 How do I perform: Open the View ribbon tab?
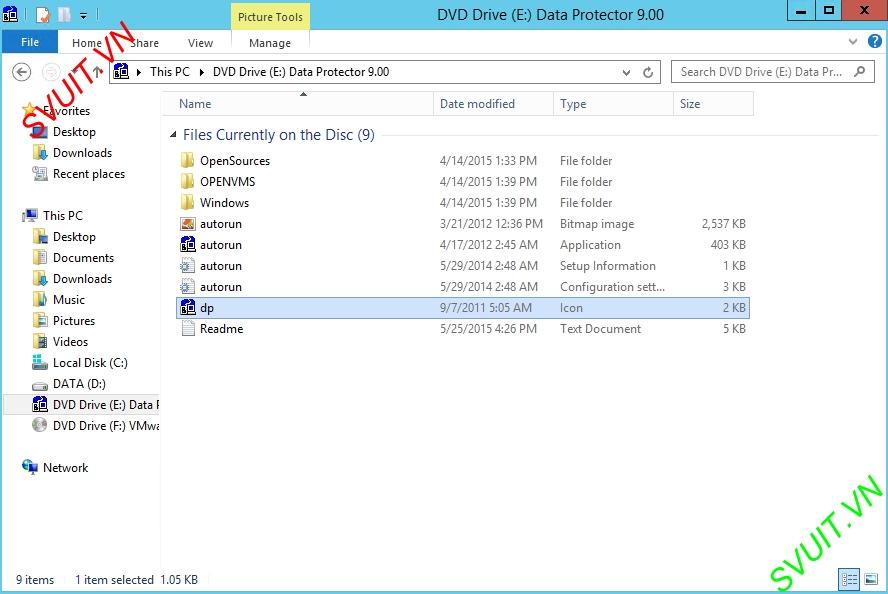pos(200,42)
